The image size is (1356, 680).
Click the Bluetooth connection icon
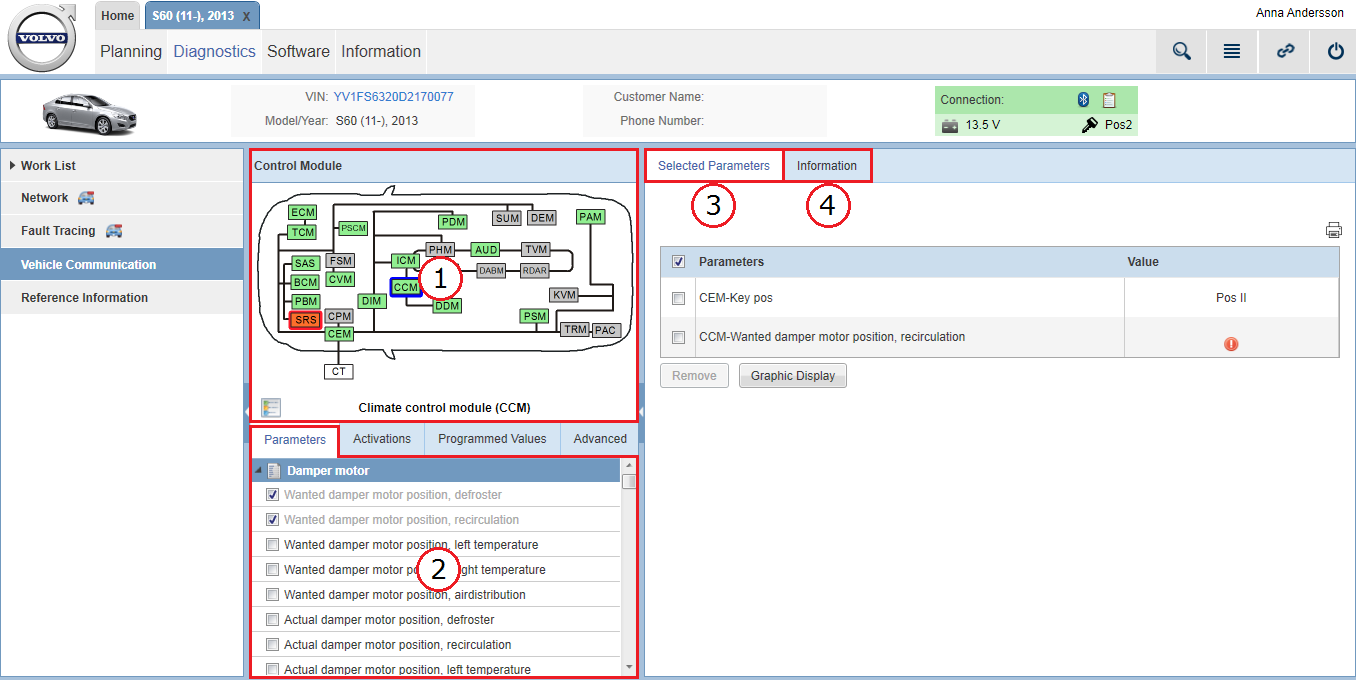1083,100
